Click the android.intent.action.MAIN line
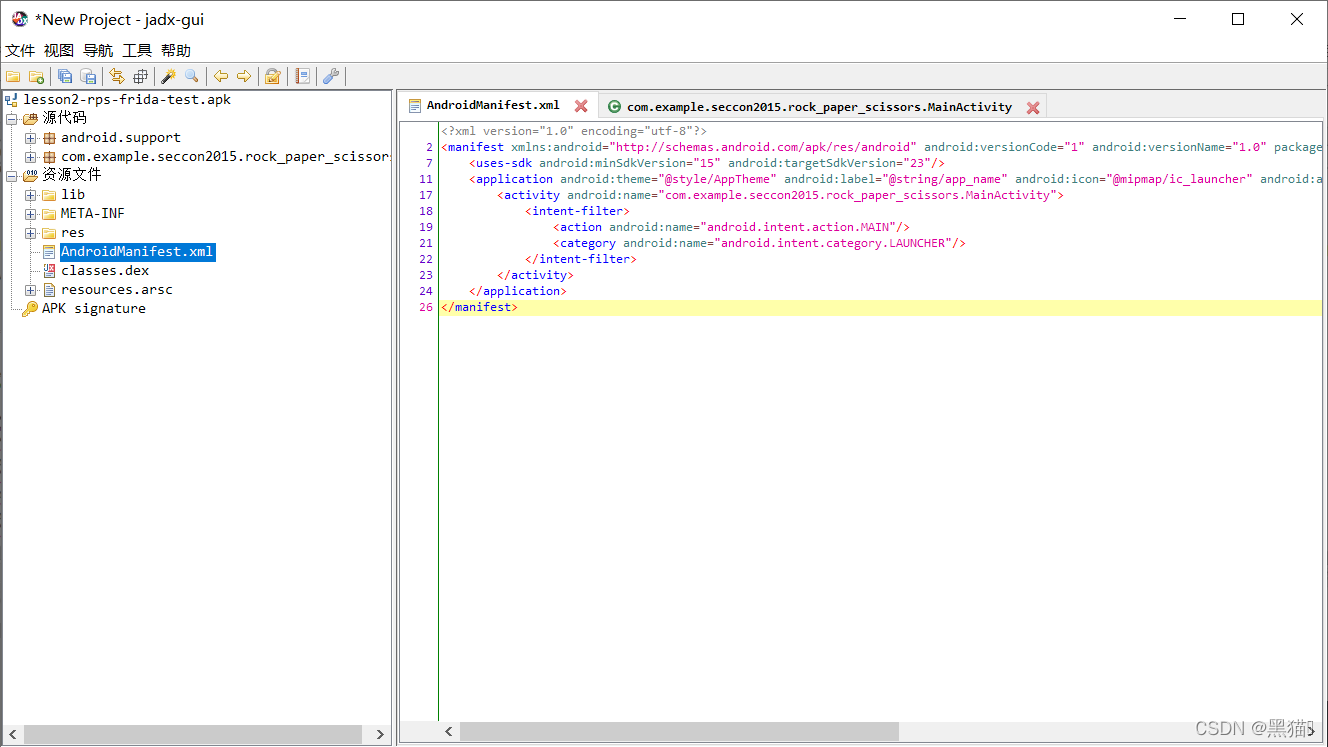Image resolution: width=1328 pixels, height=747 pixels. 731,227
